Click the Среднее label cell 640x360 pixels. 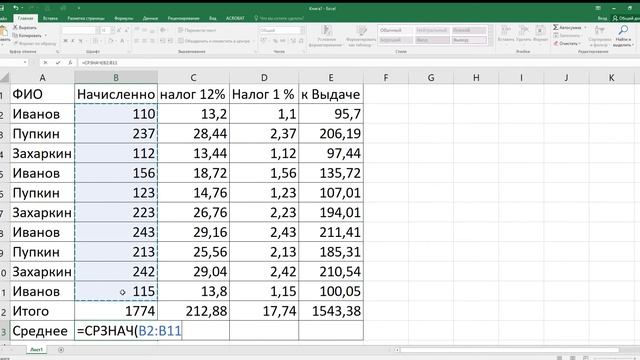point(42,331)
